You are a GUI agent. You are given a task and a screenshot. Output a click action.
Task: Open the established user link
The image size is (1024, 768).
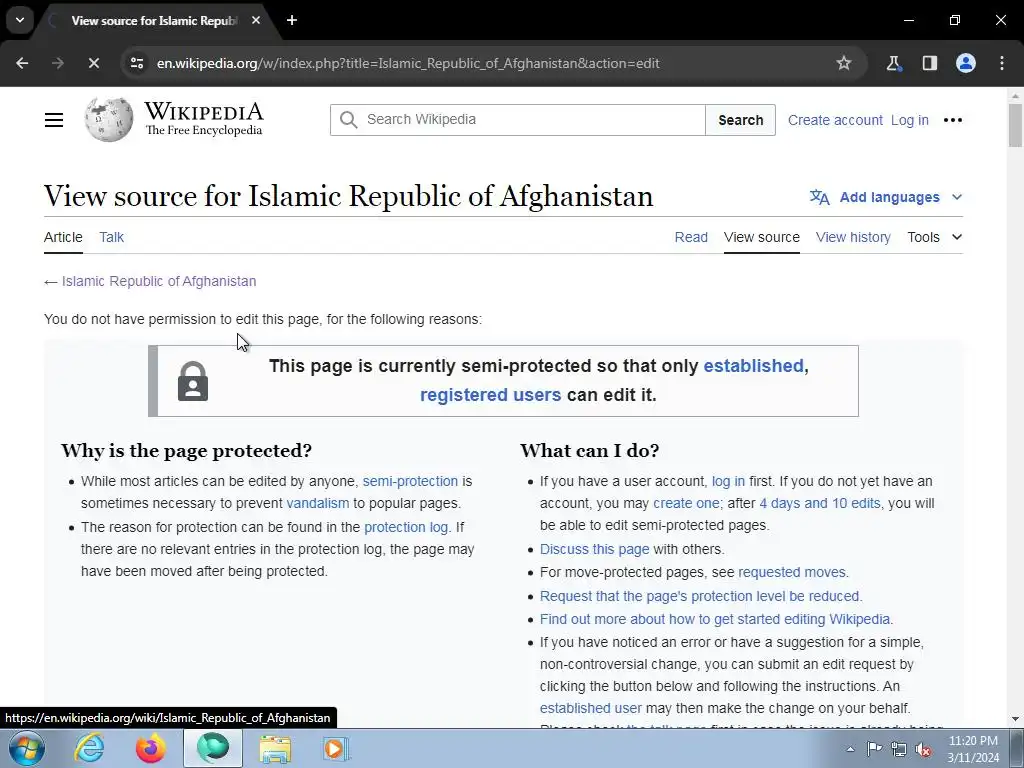click(590, 708)
